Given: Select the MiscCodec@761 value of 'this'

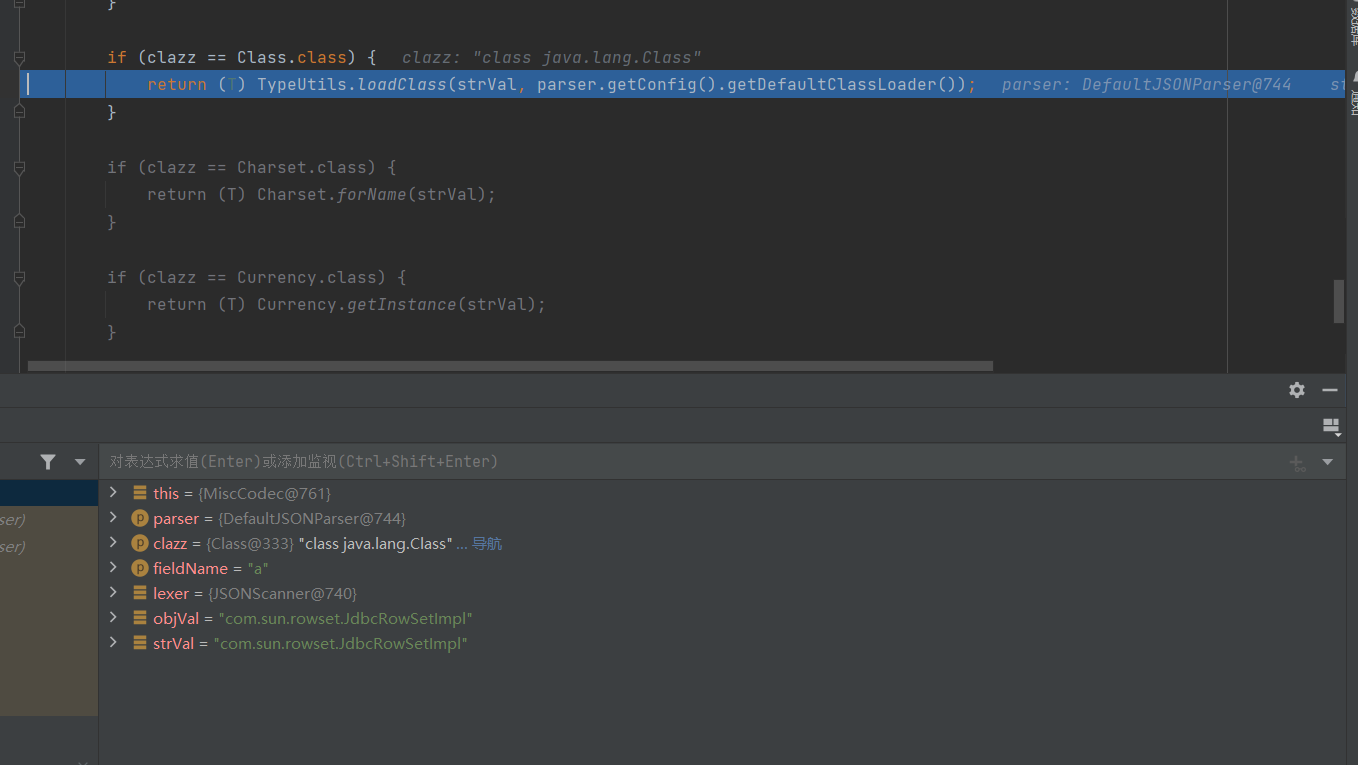Looking at the screenshot, I should (x=265, y=493).
